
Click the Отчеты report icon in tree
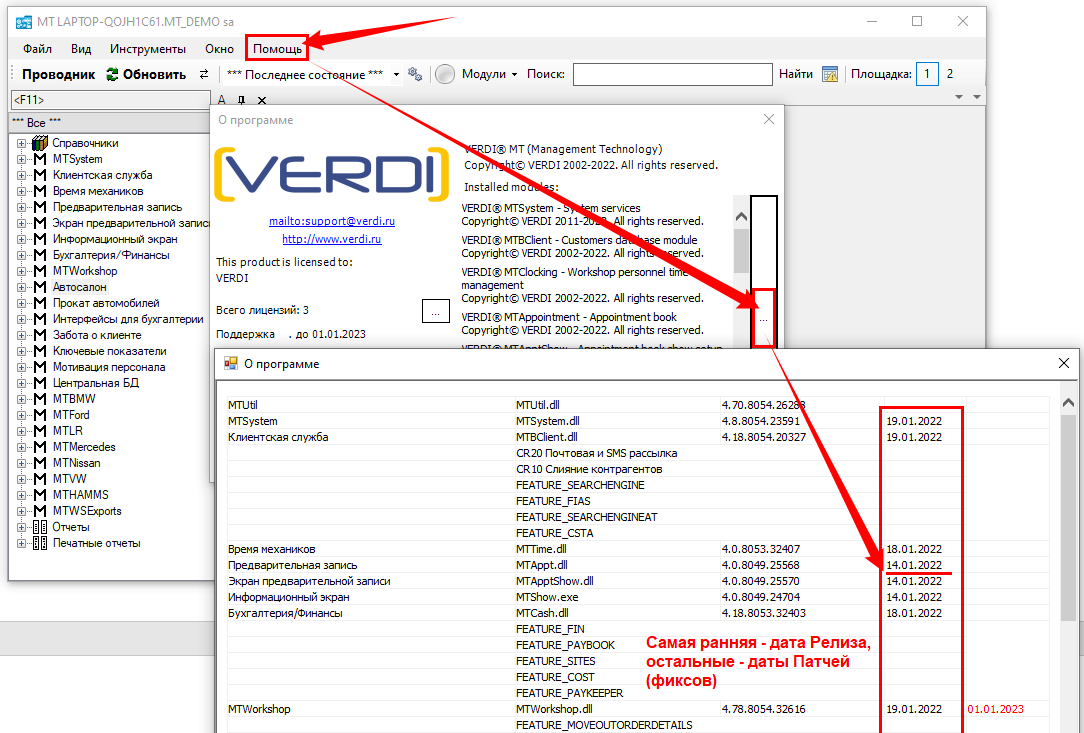40,527
